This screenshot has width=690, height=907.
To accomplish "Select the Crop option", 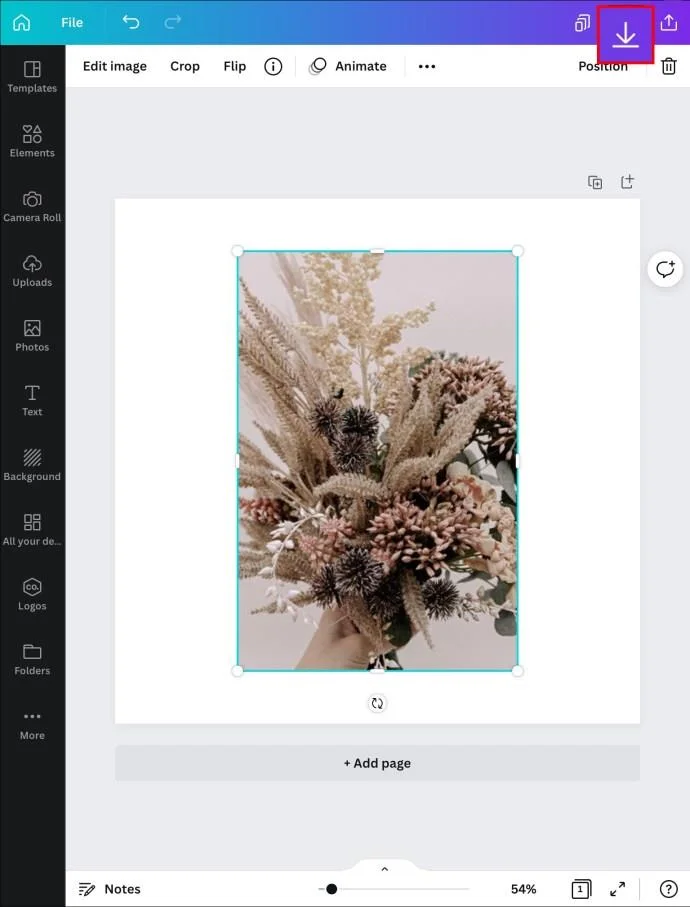I will tap(185, 67).
